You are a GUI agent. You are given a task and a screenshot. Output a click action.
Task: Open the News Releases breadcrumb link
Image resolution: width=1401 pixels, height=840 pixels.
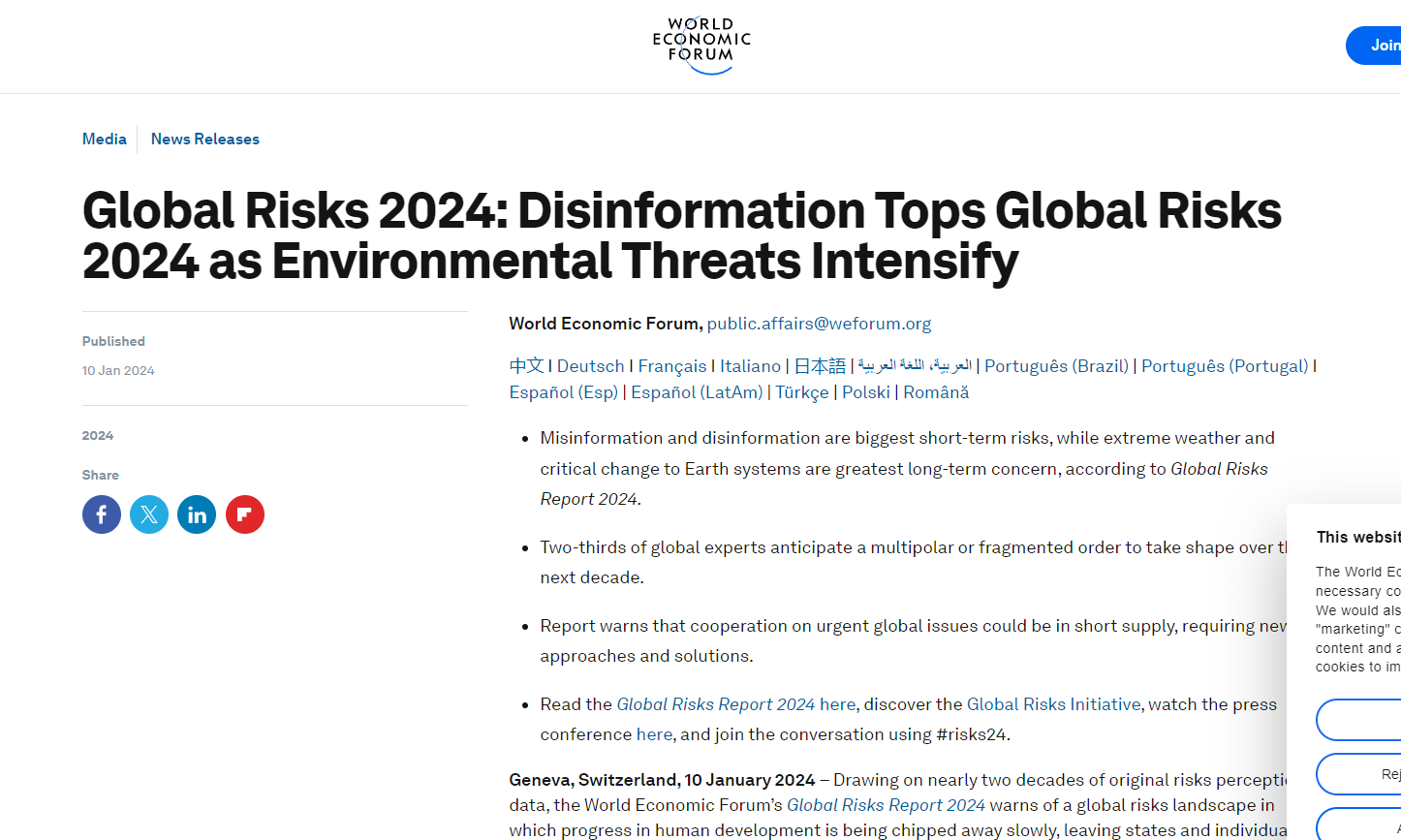point(205,139)
